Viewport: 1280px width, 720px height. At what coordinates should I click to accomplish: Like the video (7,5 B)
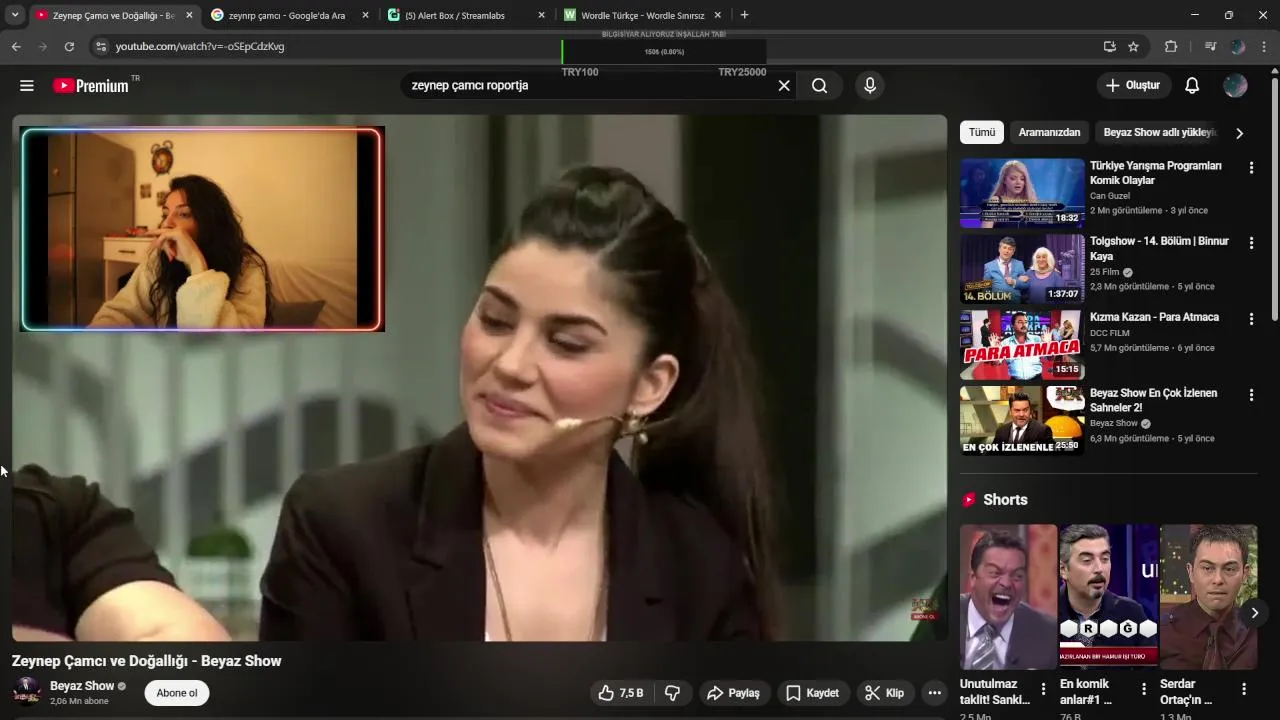click(621, 693)
